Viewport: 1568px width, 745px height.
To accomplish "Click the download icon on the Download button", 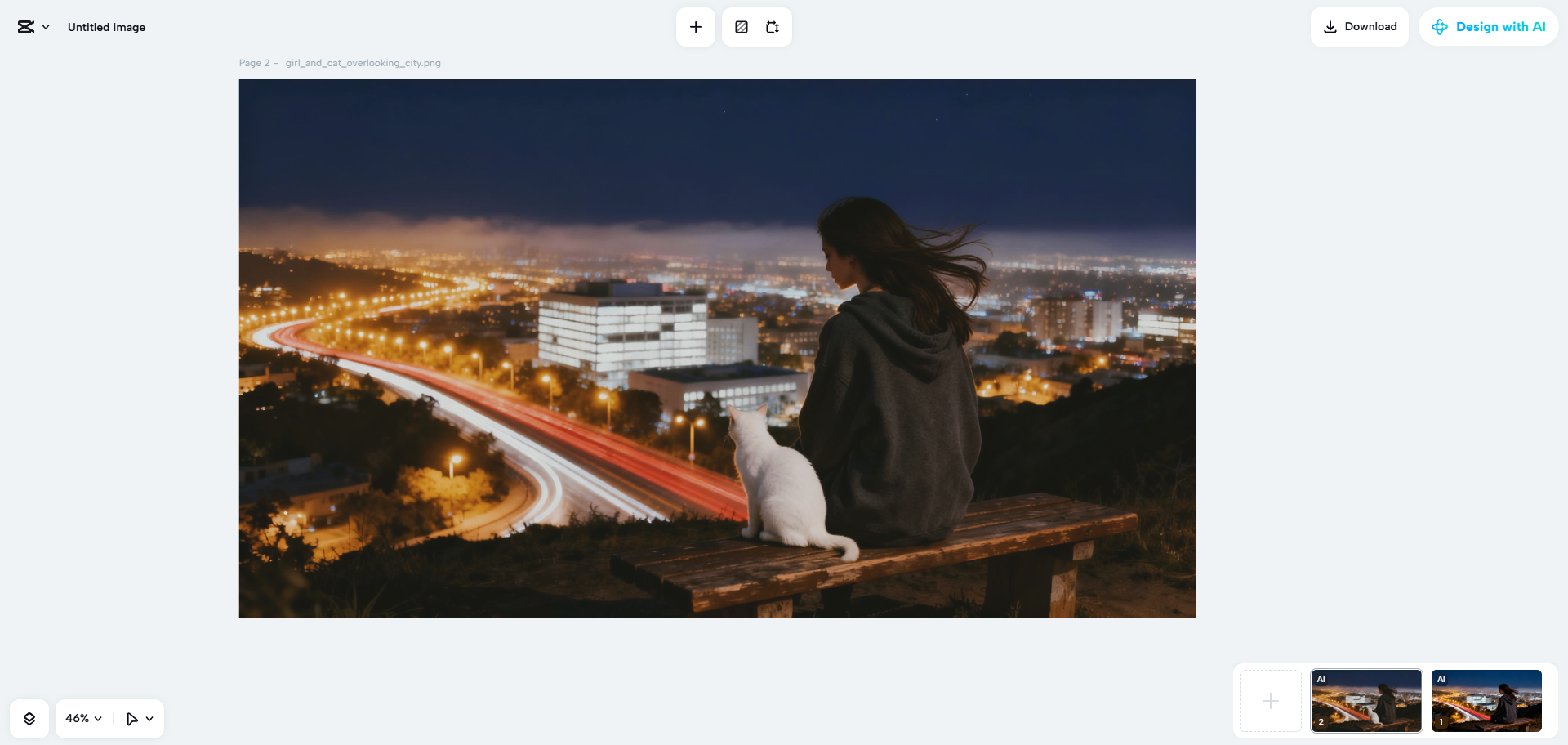I will pyautogui.click(x=1330, y=26).
